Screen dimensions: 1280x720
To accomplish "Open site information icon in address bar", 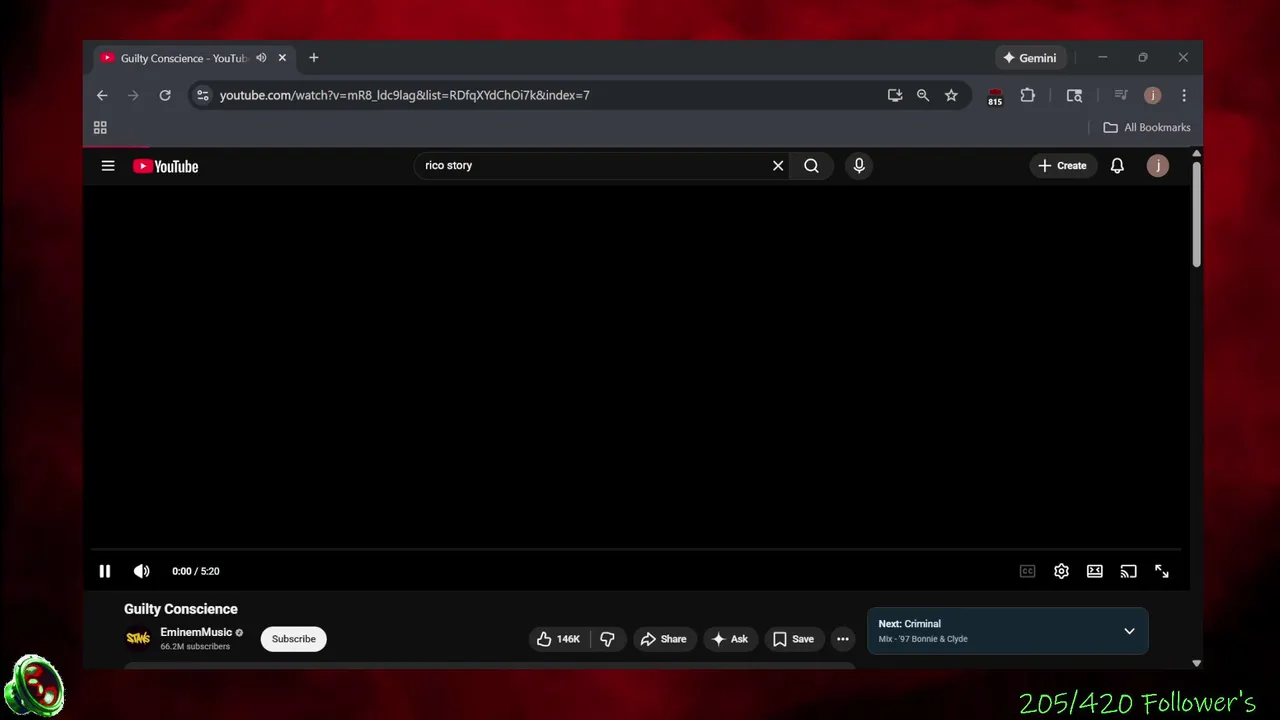I will 203,95.
